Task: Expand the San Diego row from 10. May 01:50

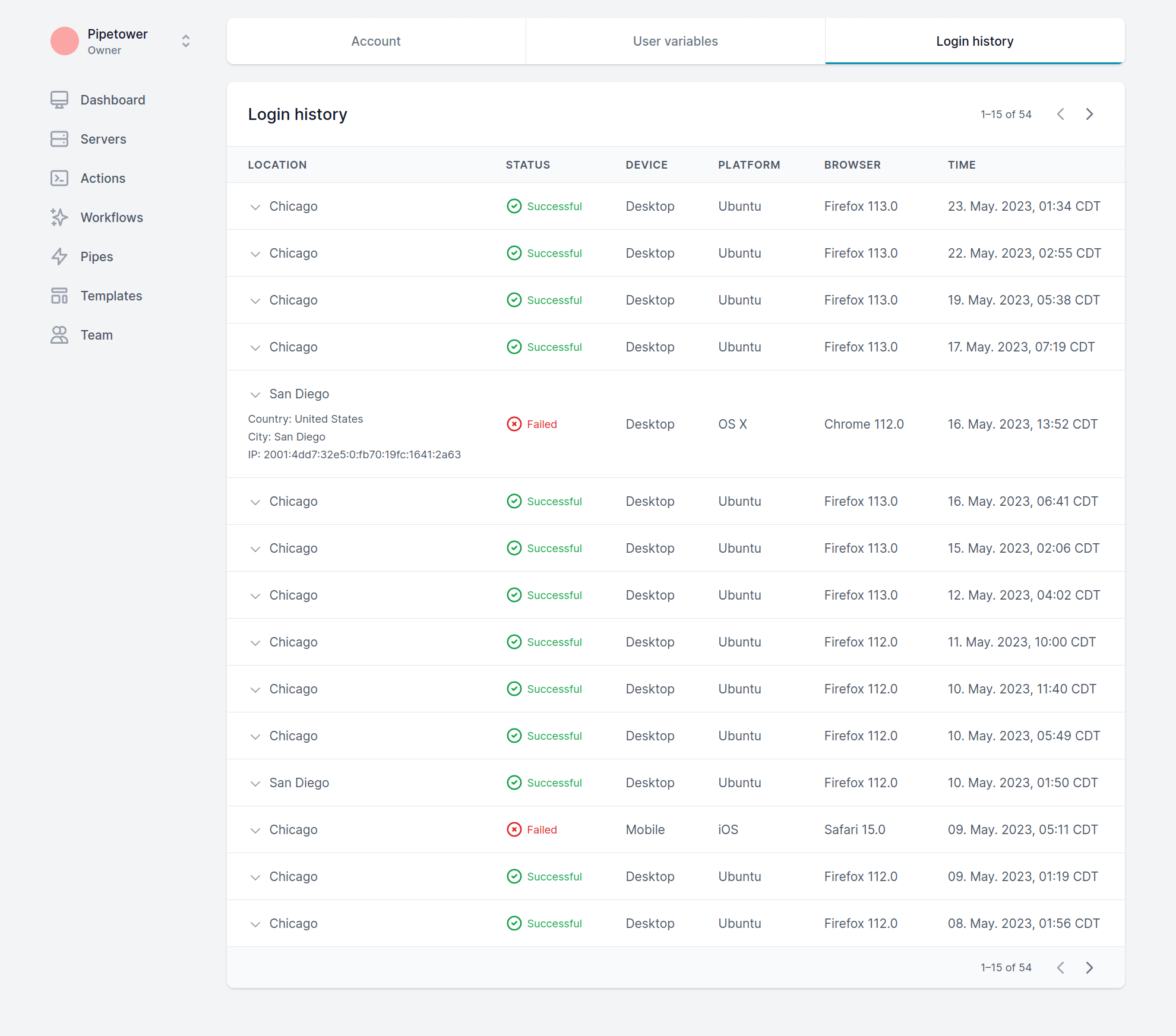Action: click(x=255, y=783)
